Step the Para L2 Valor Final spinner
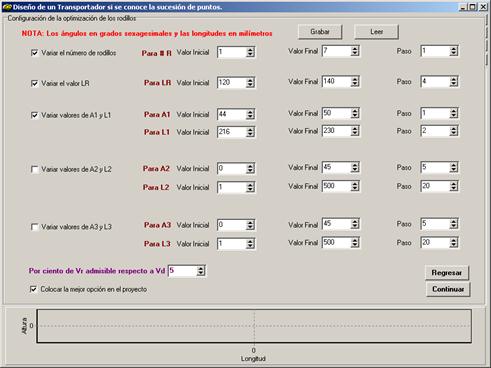Image resolution: width=491 pixels, height=368 pixels. [355, 186]
